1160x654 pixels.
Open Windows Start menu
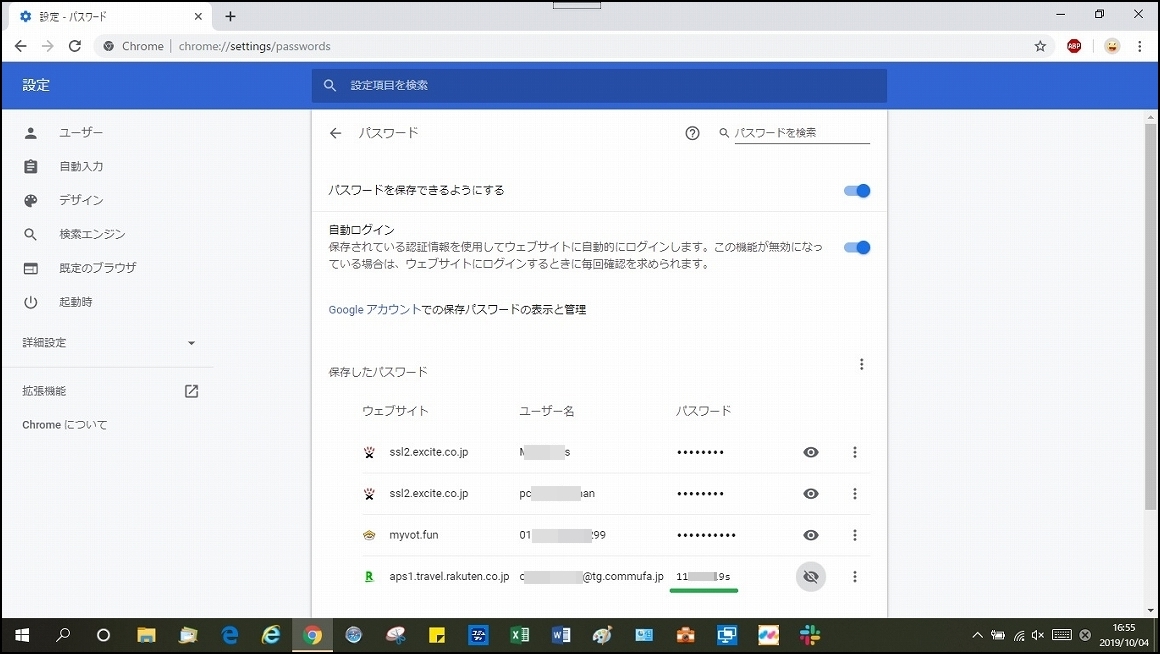(21, 636)
